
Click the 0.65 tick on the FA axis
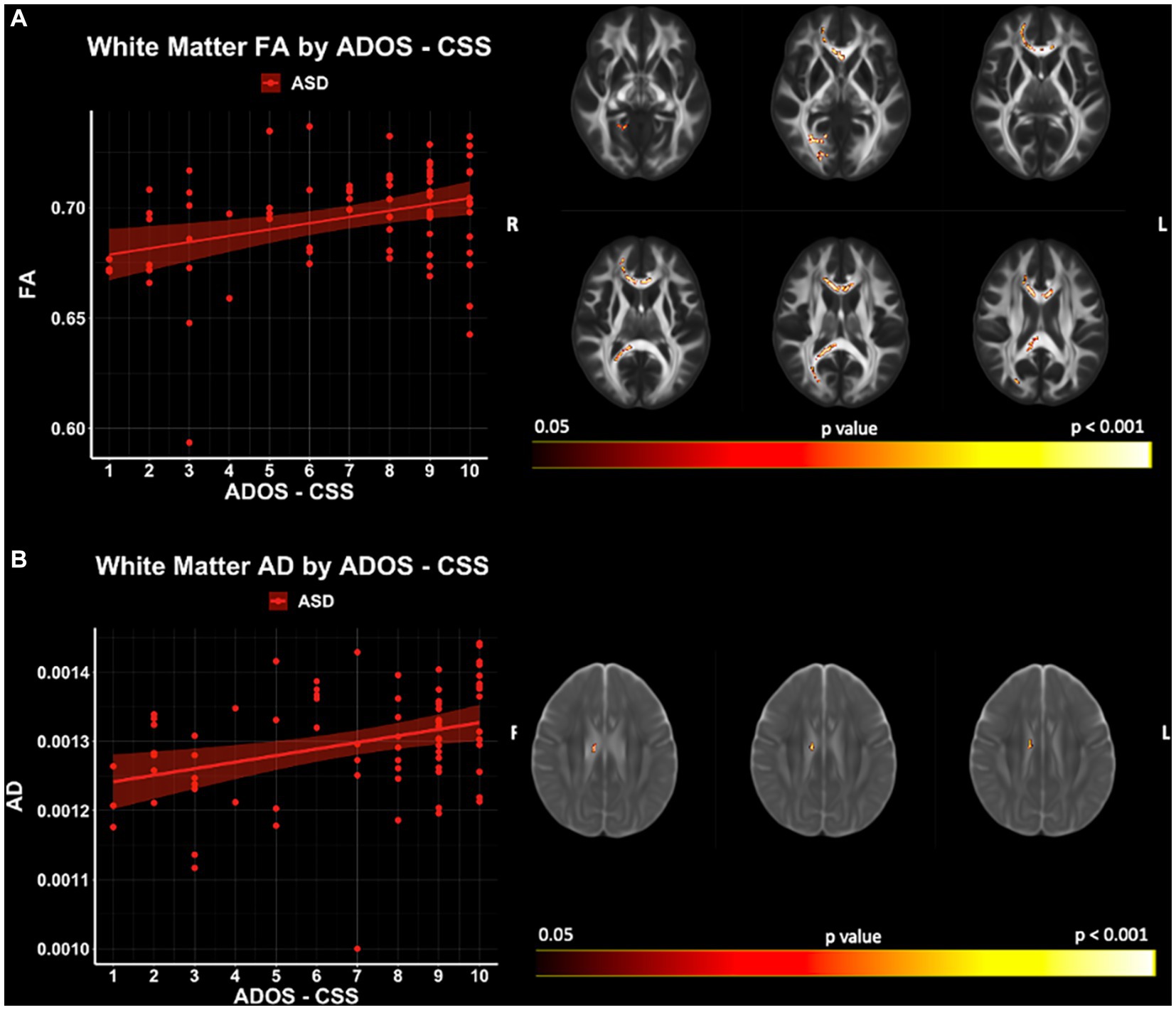tap(68, 318)
